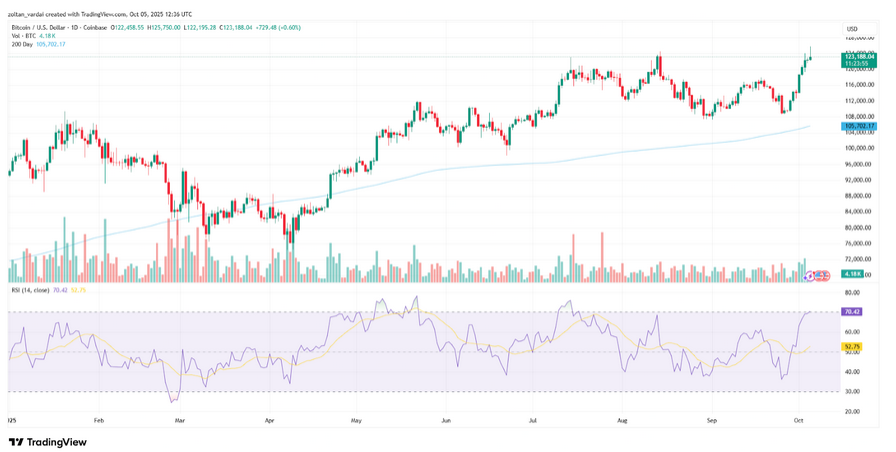Open the USD currency selector
This screenshot has height=452, width=896.
coord(852,28)
